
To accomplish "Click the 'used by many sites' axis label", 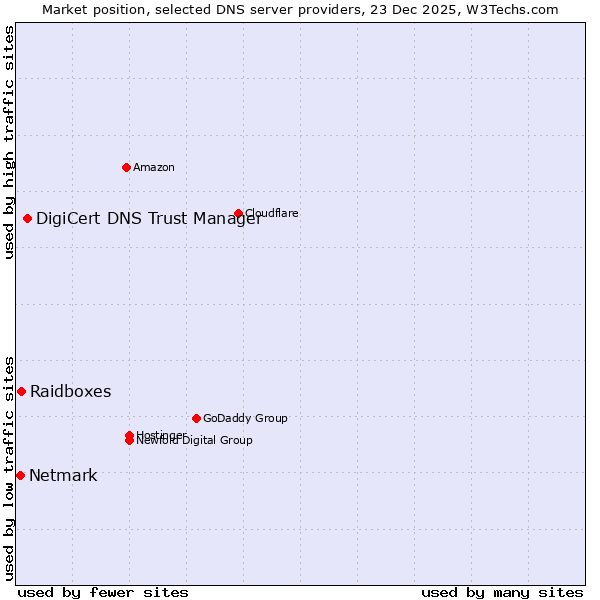I will pos(502,592).
